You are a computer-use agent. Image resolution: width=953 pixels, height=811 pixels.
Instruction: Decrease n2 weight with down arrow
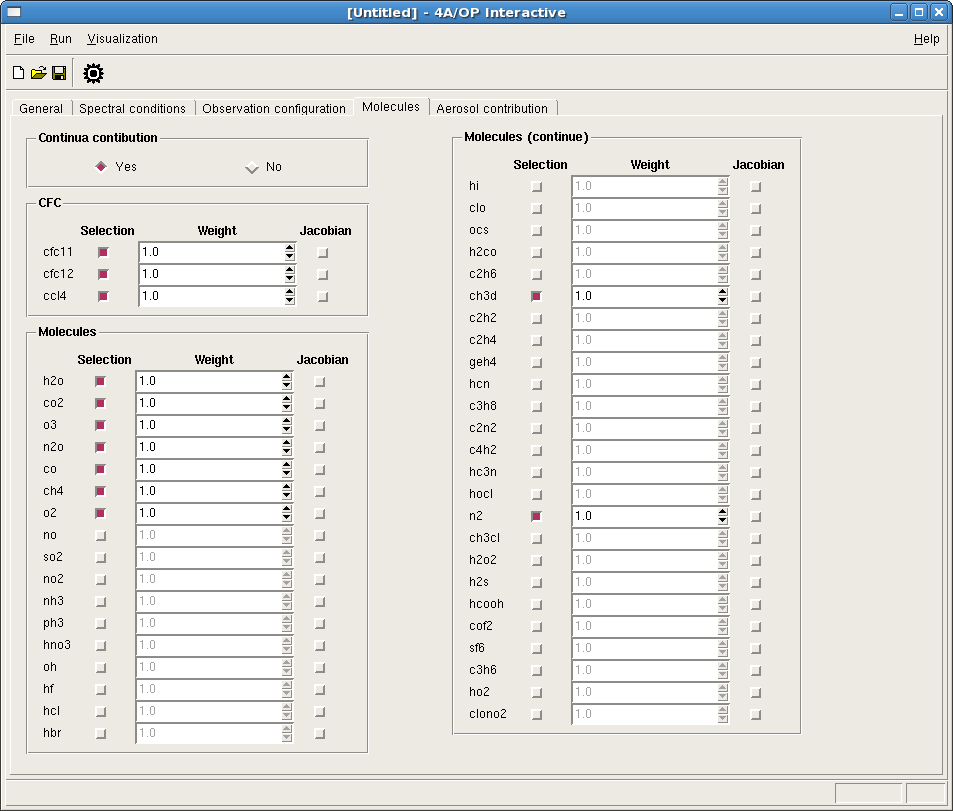tap(722, 520)
